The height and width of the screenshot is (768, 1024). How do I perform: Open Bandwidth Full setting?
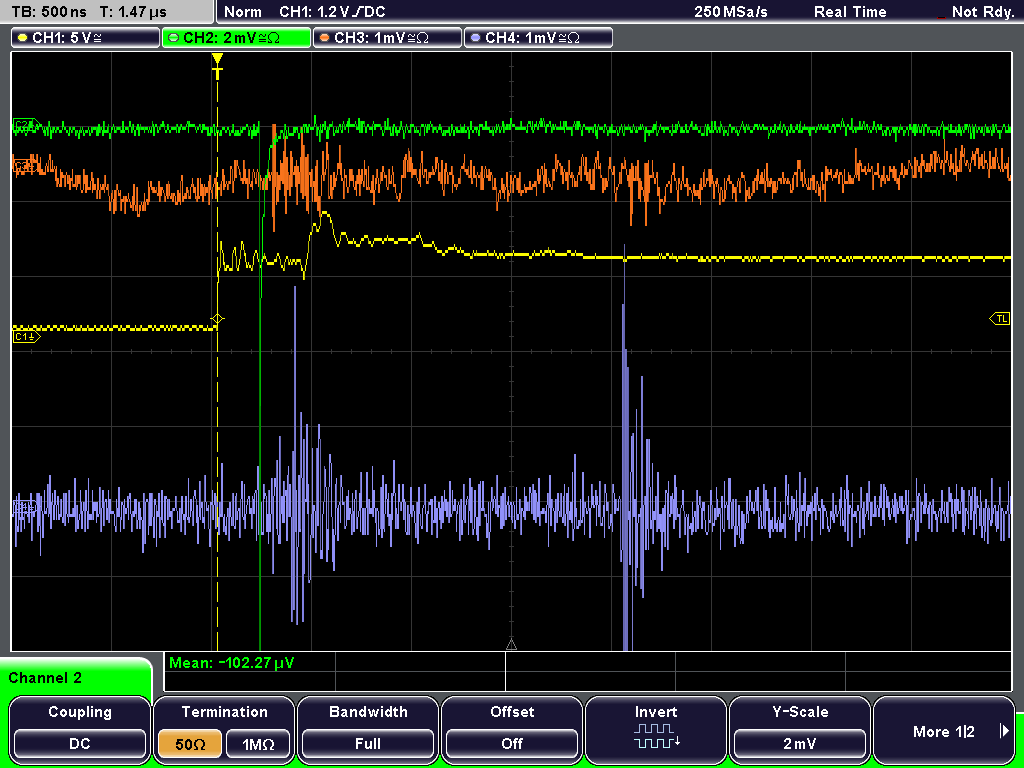368,728
